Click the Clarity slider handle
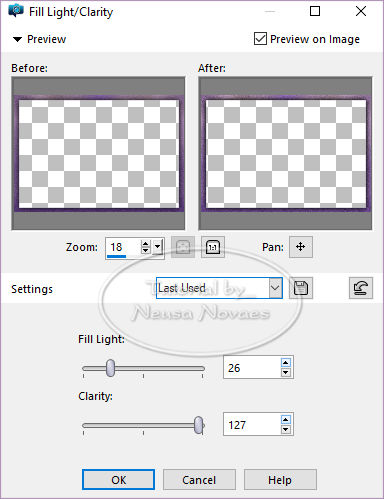Viewport: 384px width, 499px height. click(199, 425)
